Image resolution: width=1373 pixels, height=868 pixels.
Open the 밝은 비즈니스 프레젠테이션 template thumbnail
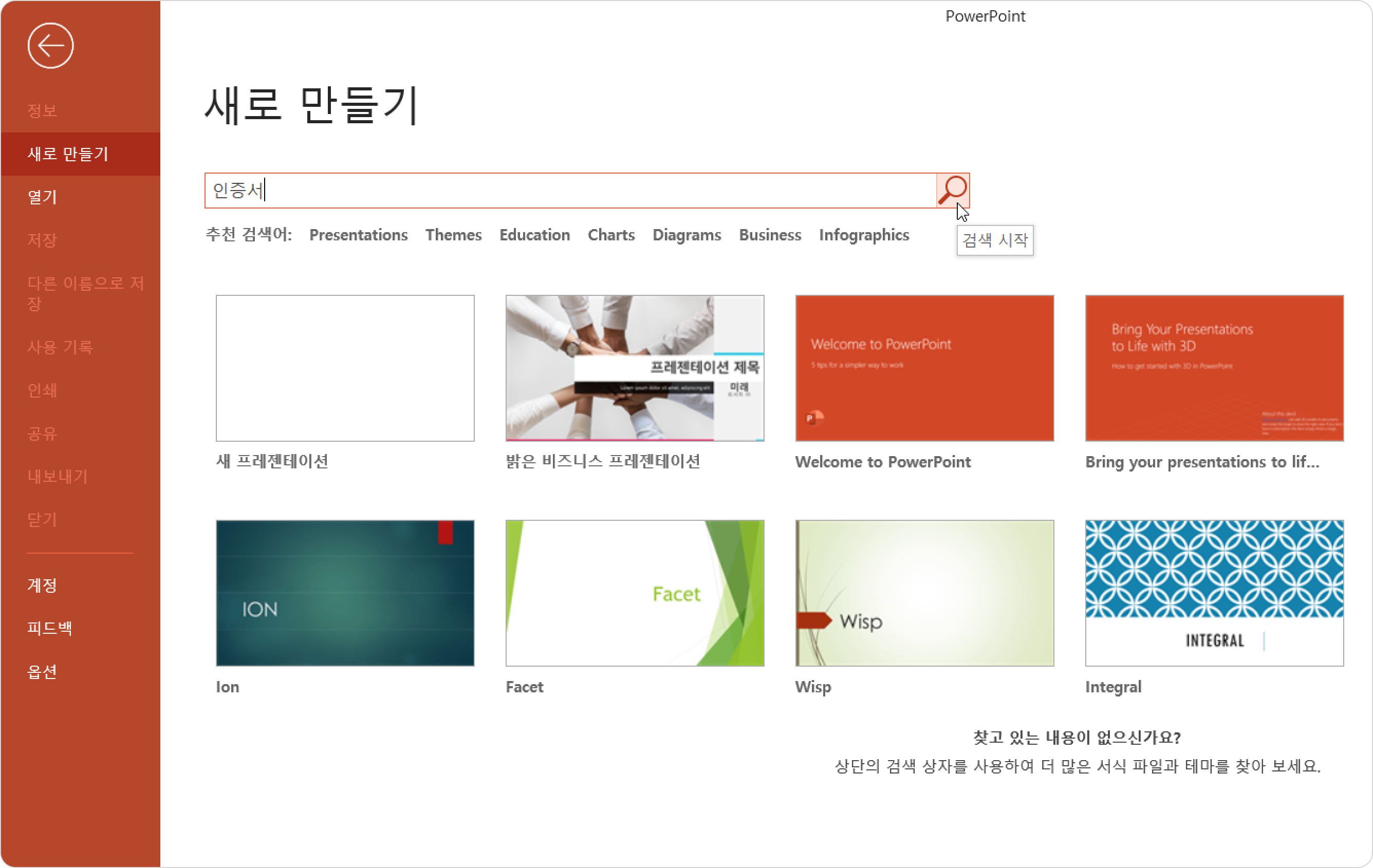[635, 368]
